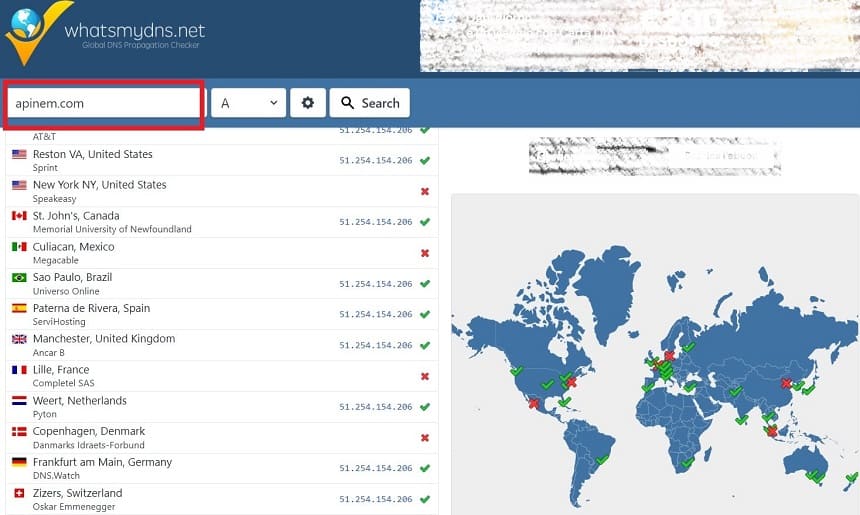The height and width of the screenshot is (515, 860).
Task: Click the St. John's, Canada location text
Action: [76, 216]
